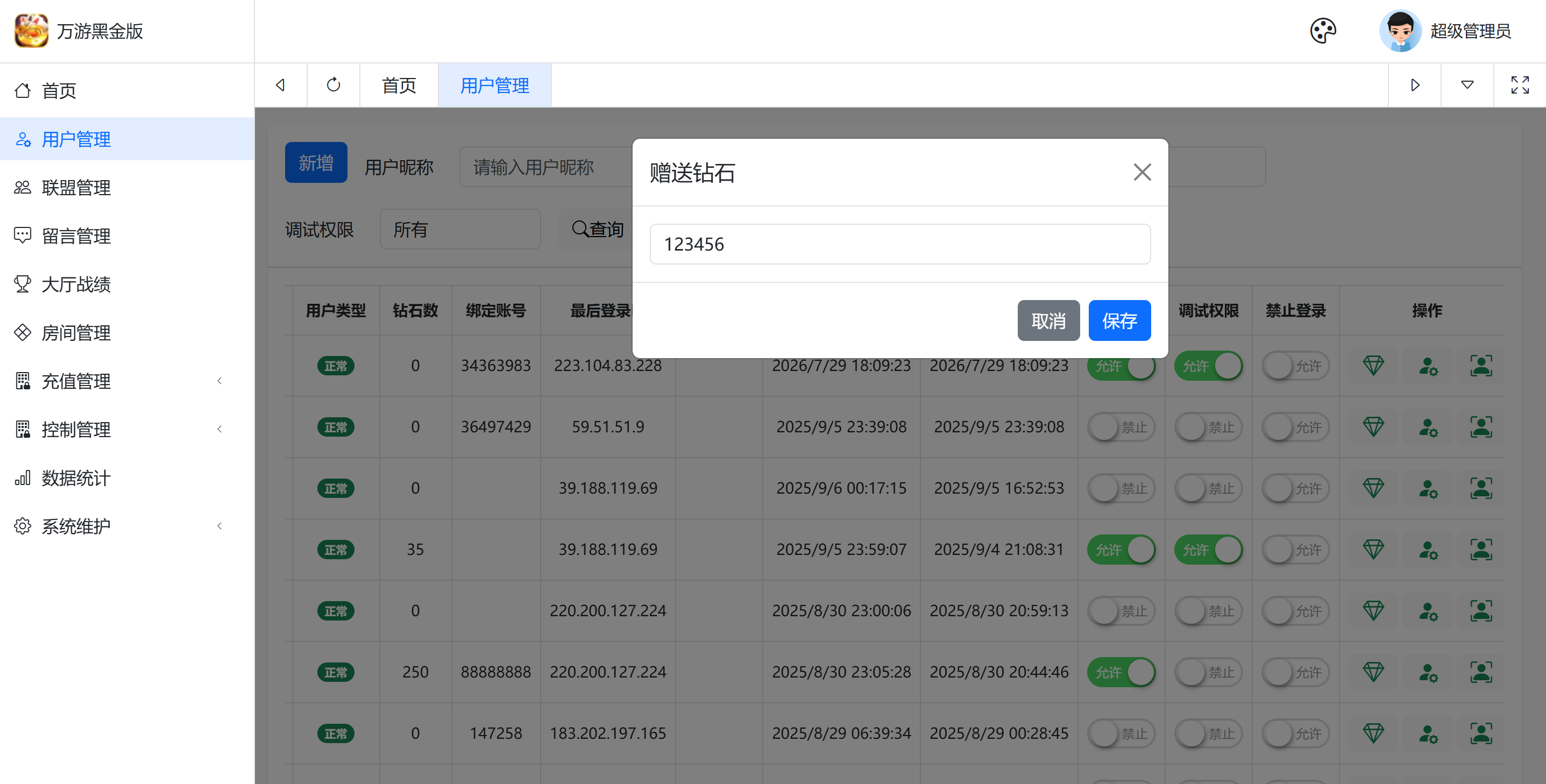Click the tab scroll-right arrow
Image resolution: width=1546 pixels, height=784 pixels.
coord(1415,85)
